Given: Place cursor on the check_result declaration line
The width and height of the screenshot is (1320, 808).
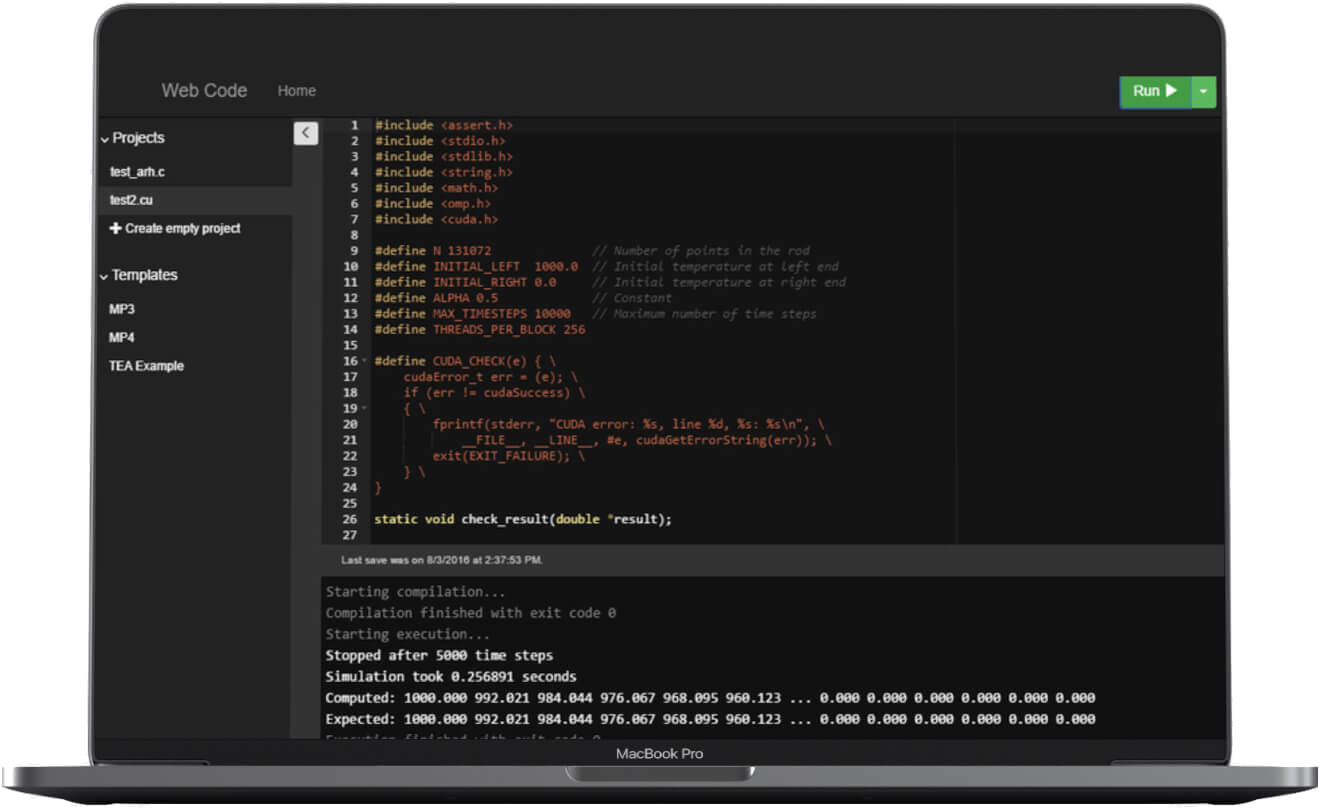Looking at the screenshot, I should click(x=522, y=519).
